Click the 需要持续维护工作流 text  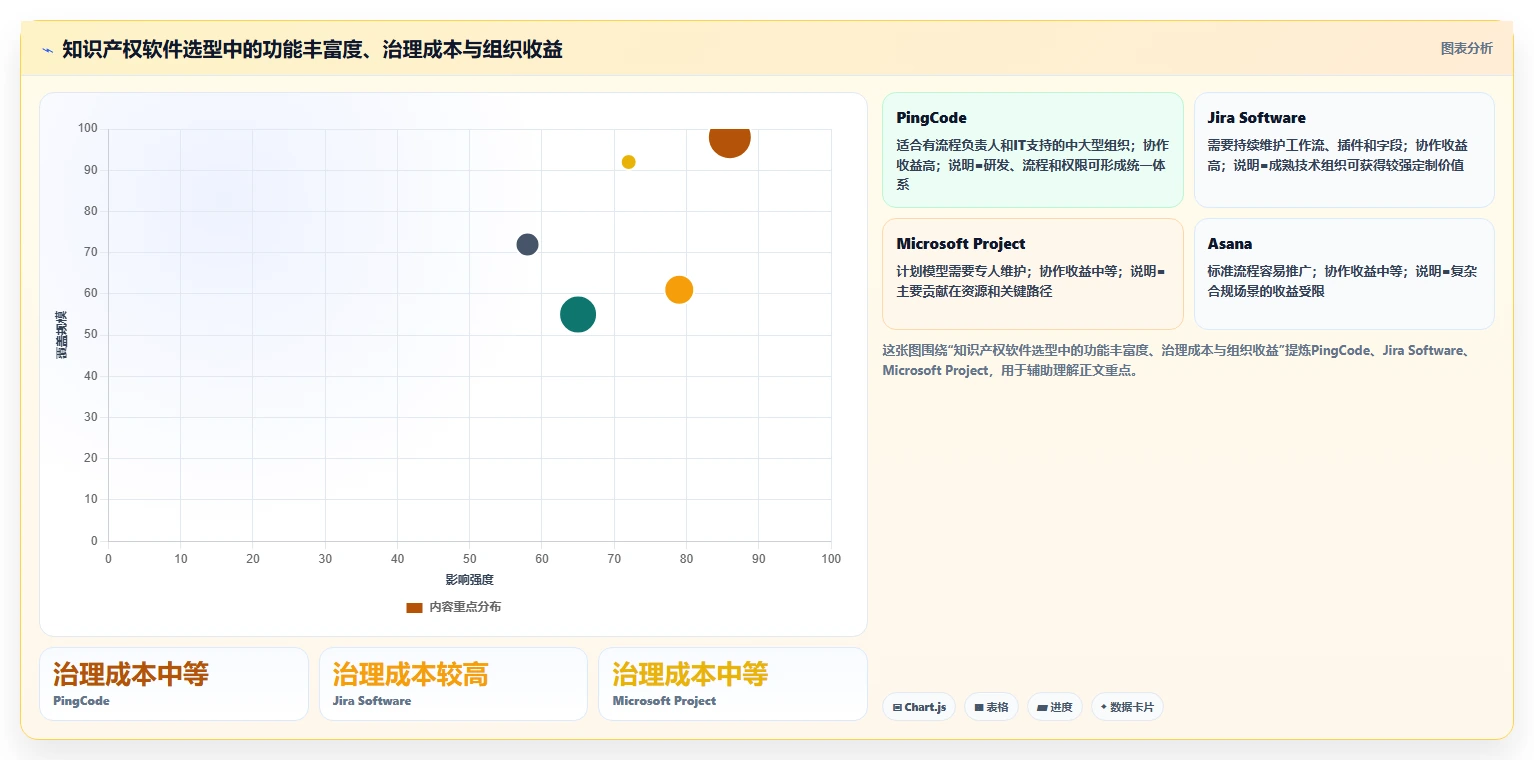coord(1265,145)
